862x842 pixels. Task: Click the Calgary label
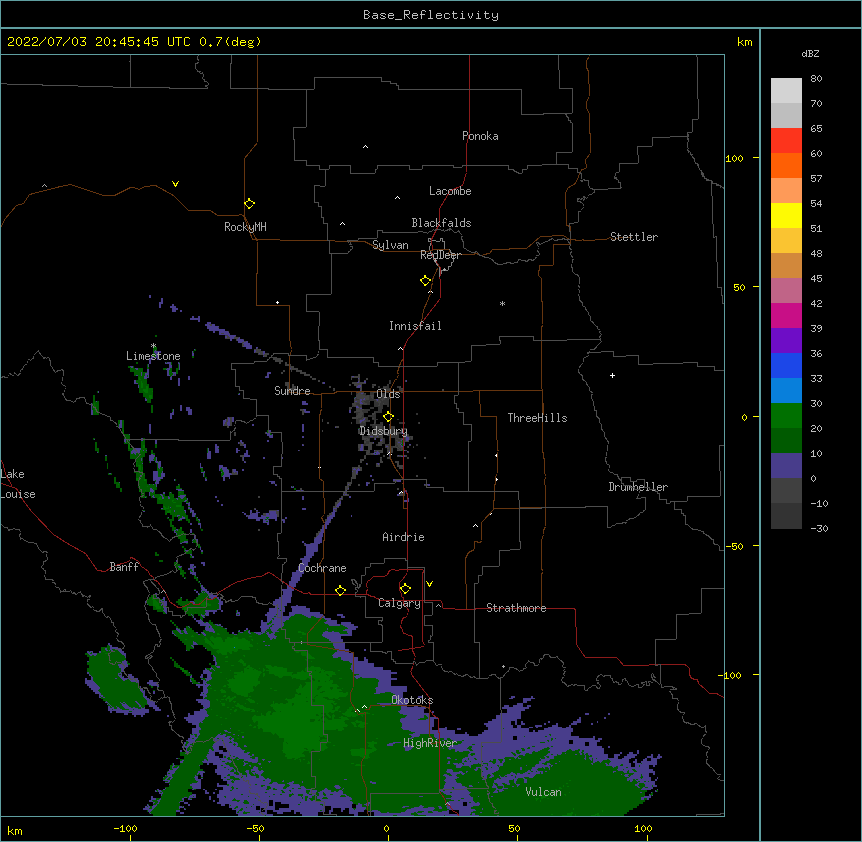pyautogui.click(x=400, y=603)
